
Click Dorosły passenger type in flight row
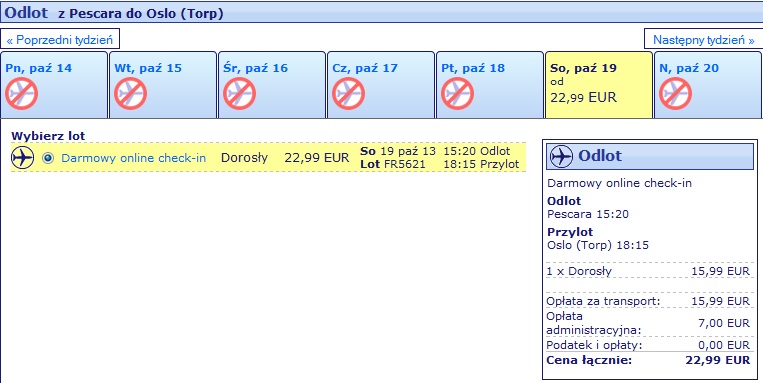(244, 158)
